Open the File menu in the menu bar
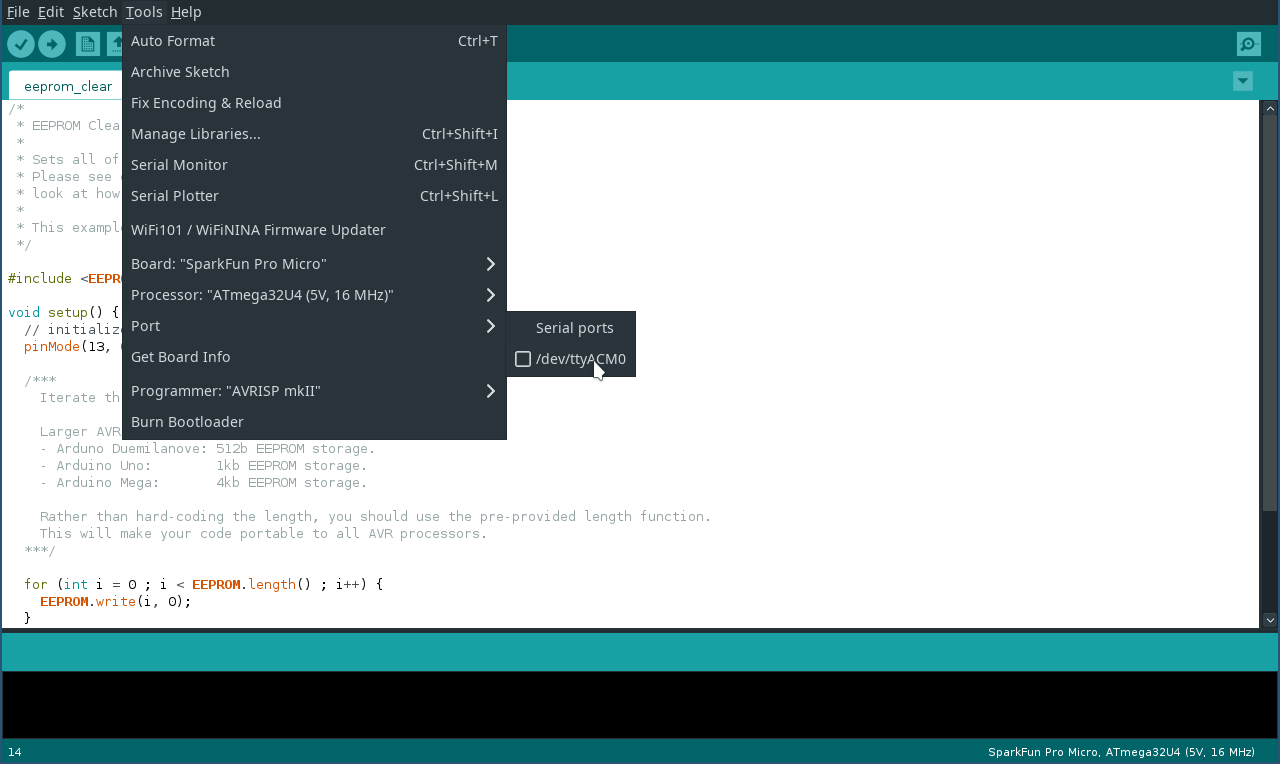1280x764 pixels. [x=18, y=12]
